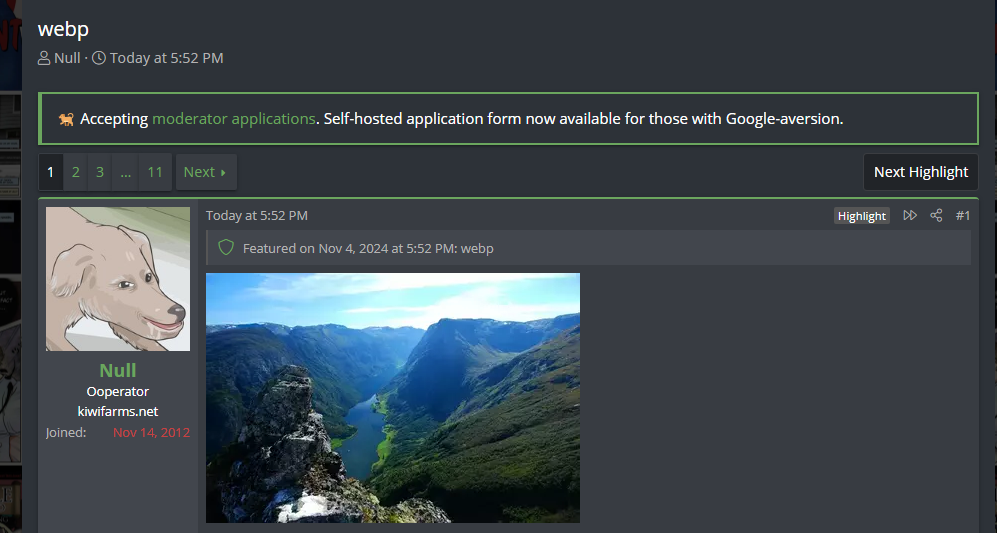The width and height of the screenshot is (997, 533).
Task: Click the fast-forward icon beside Highlight
Action: [x=910, y=215]
